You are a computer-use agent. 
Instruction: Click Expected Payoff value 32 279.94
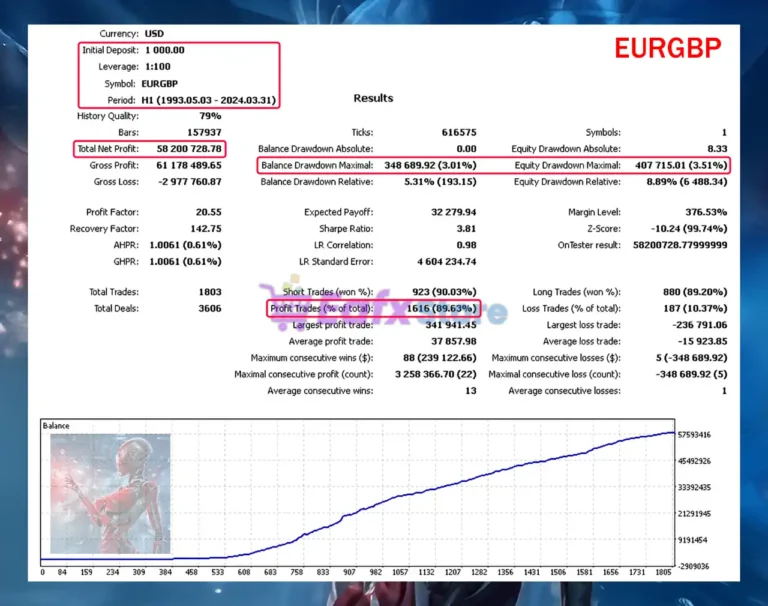[454, 212]
